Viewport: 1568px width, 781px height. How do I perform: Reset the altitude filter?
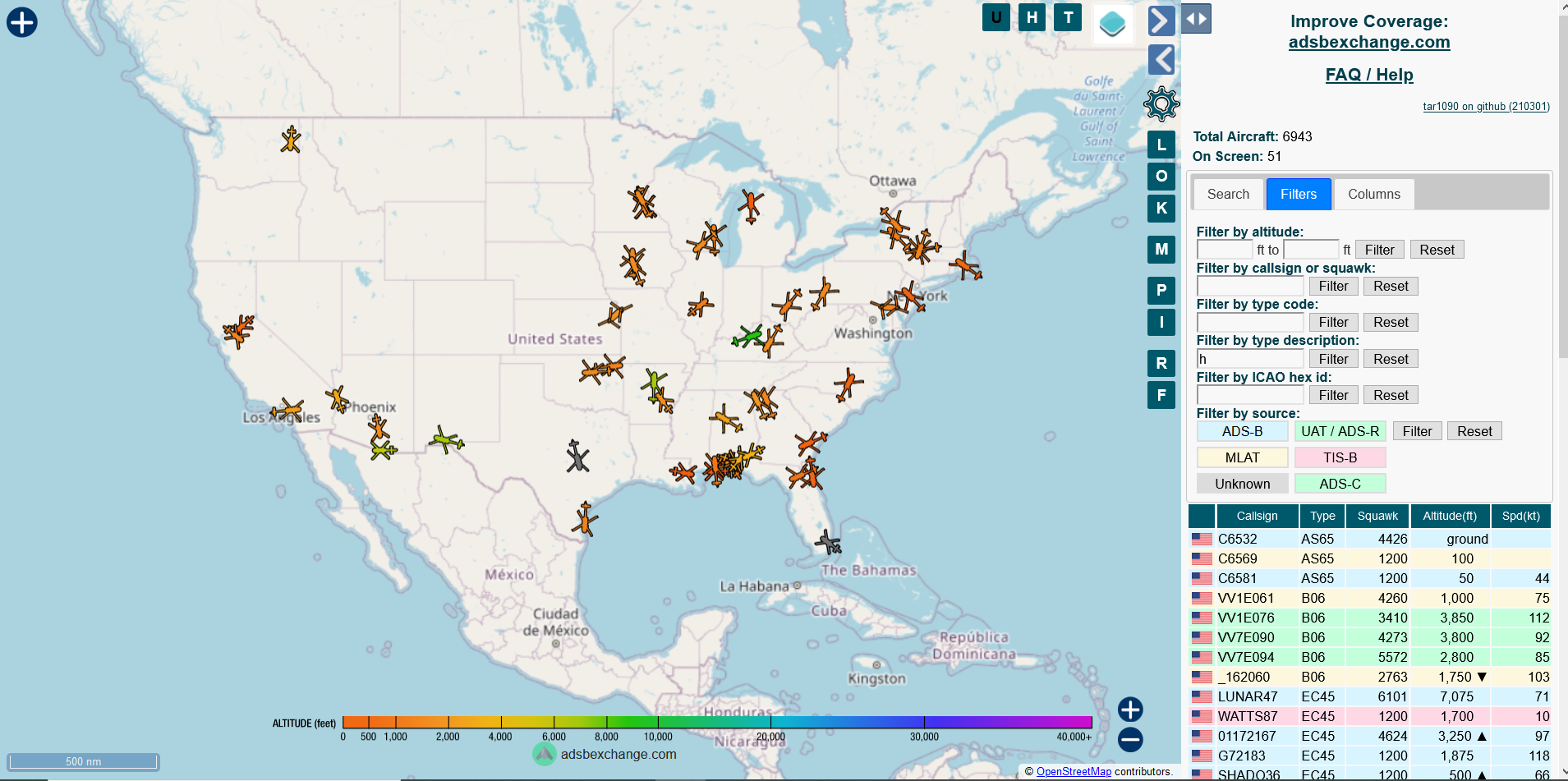tap(1437, 250)
